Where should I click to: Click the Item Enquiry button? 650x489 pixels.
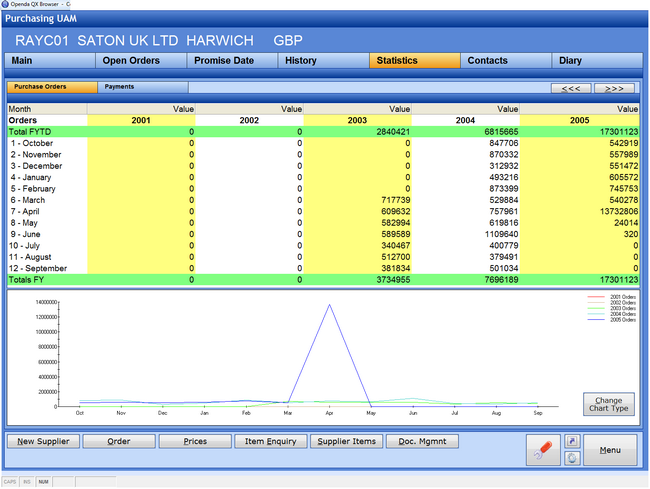coord(271,441)
